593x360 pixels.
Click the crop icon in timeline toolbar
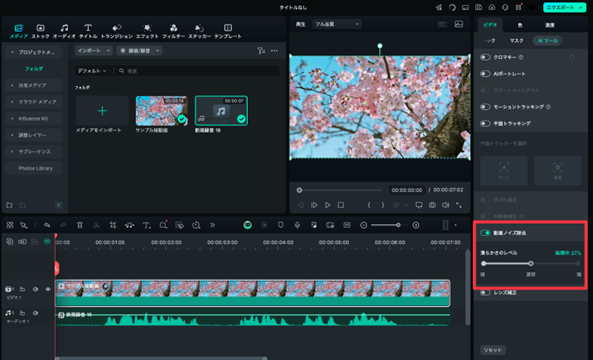coord(113,225)
